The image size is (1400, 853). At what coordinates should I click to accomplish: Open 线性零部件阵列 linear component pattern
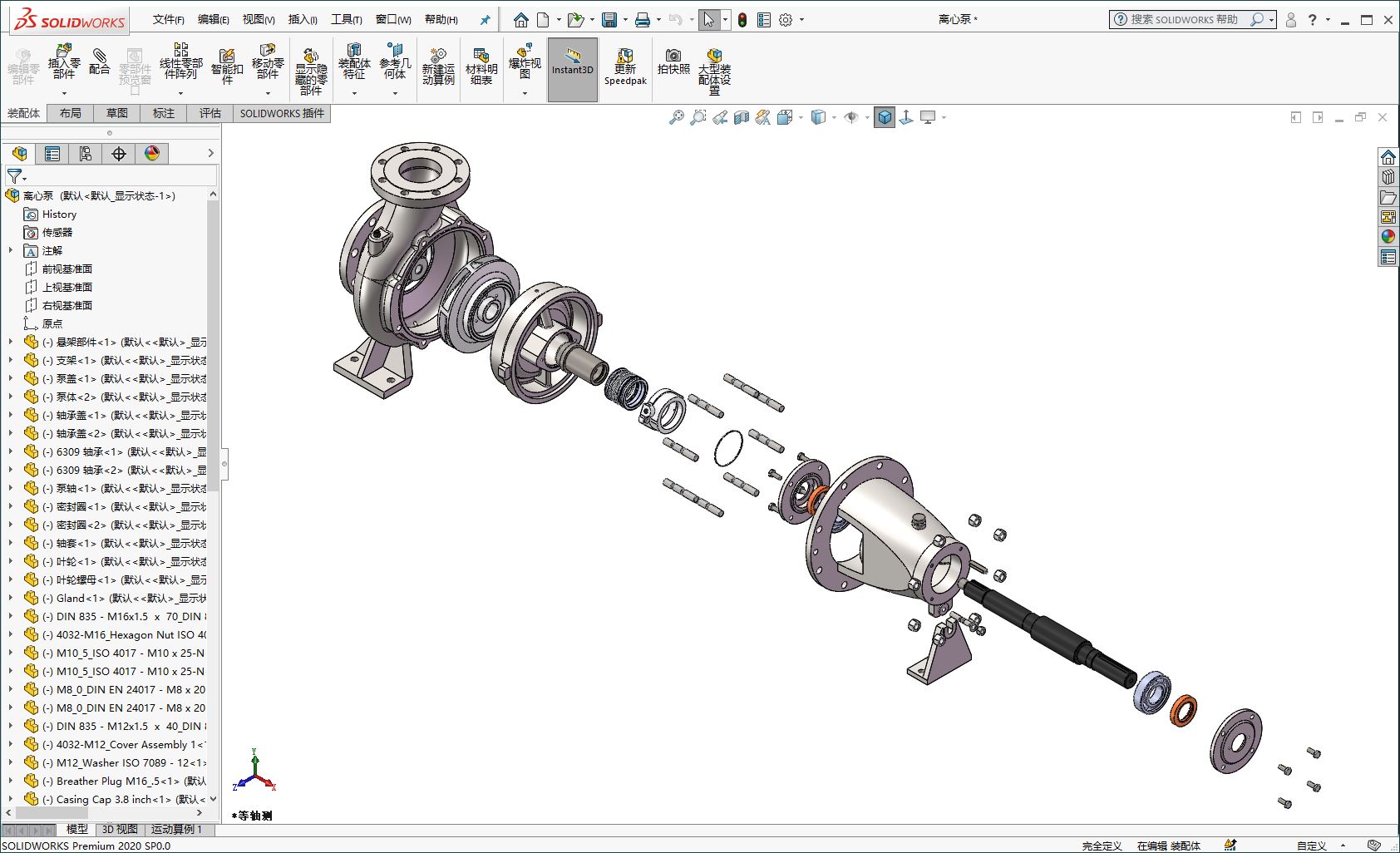(180, 62)
